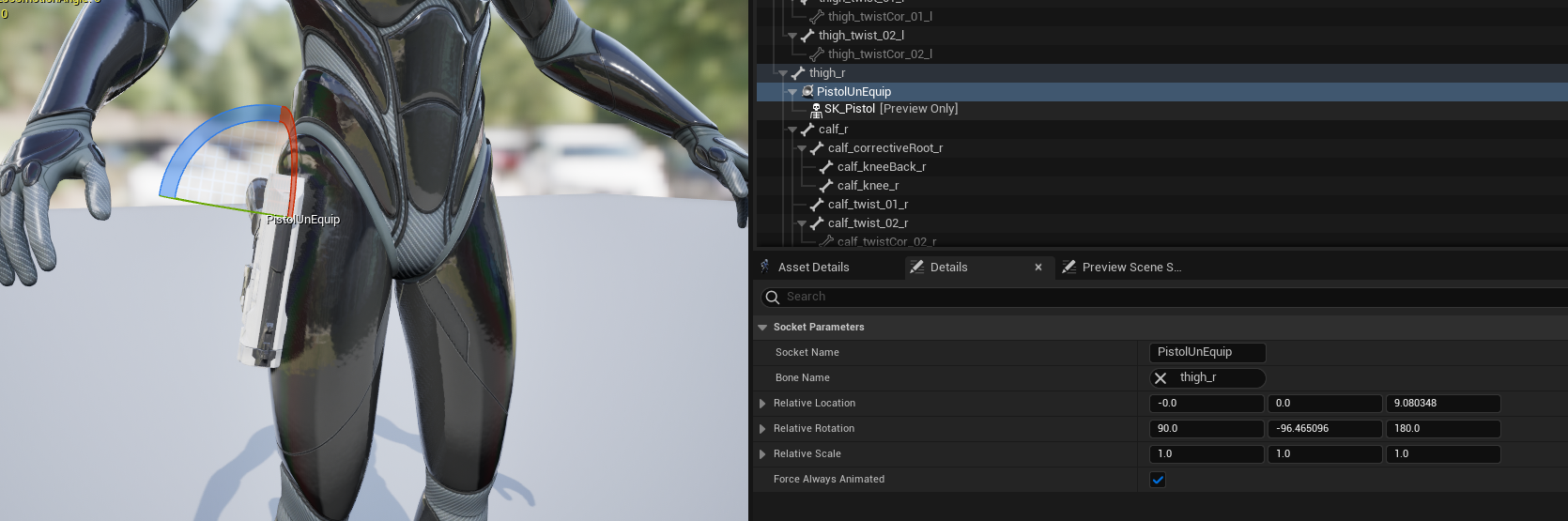Click the PistolUnEquip label in viewport
Image resolution: width=1568 pixels, height=521 pixels.
(303, 219)
